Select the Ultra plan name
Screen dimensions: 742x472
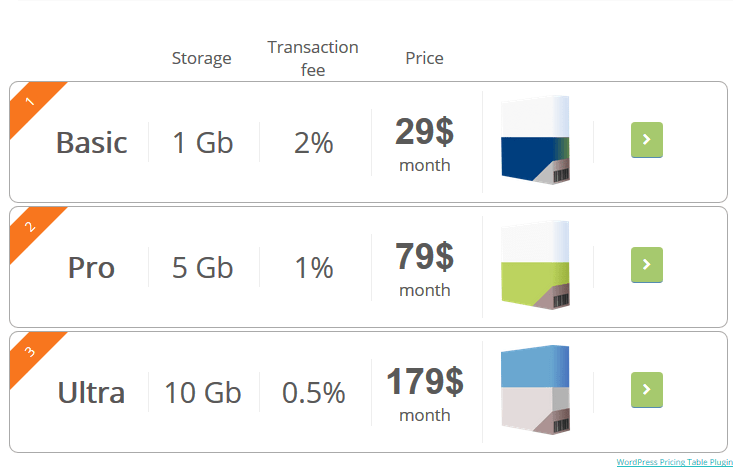92,393
